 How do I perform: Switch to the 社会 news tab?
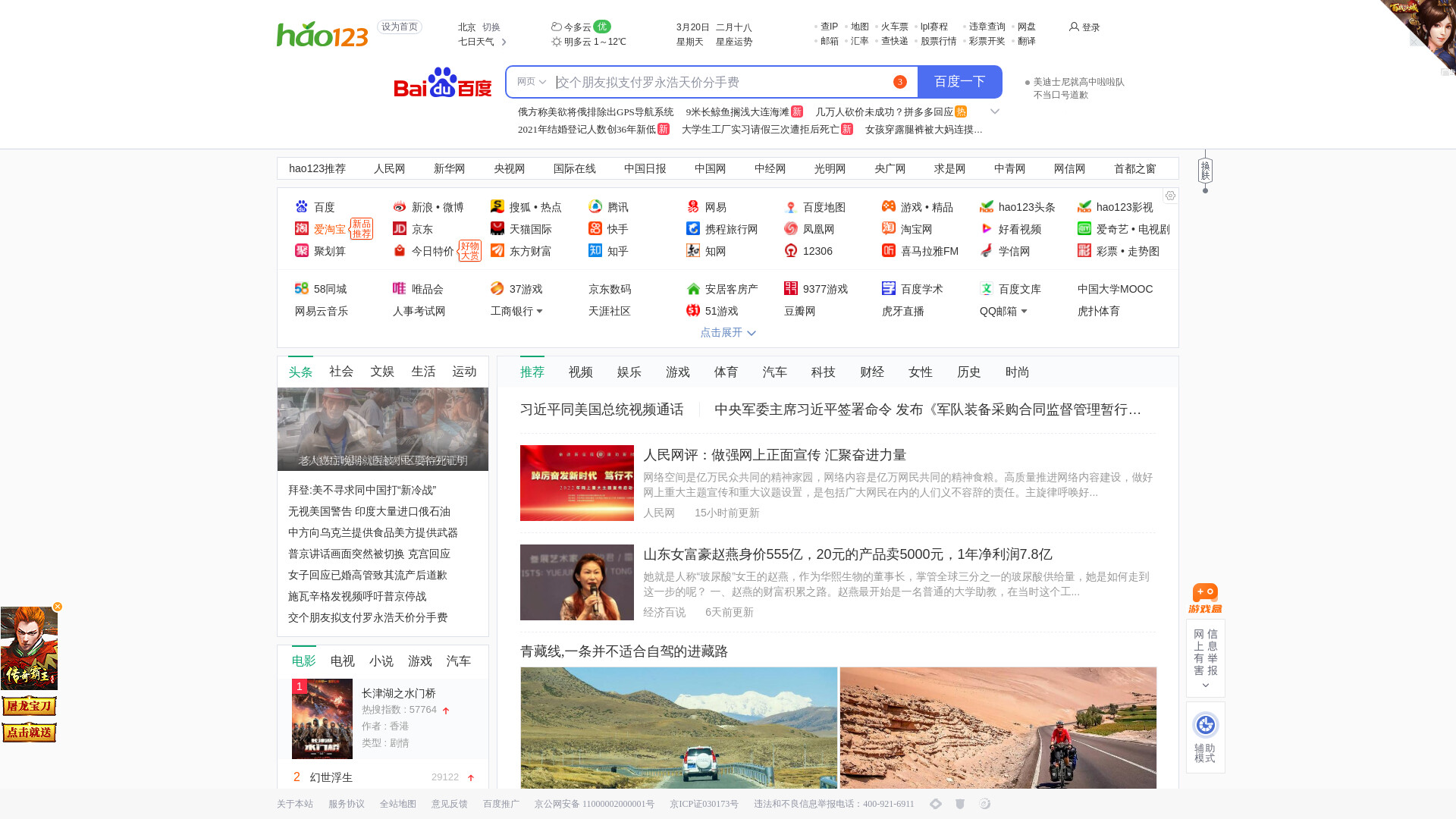click(341, 371)
